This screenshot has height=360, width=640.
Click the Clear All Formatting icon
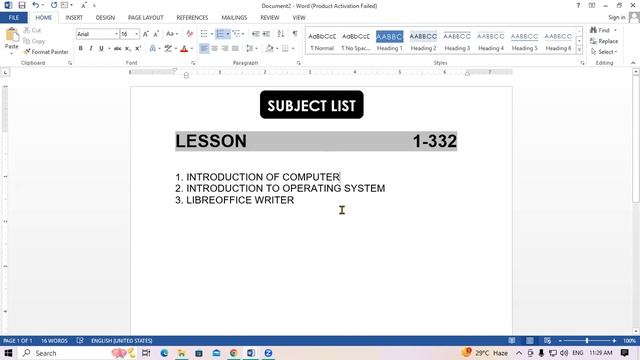click(189, 34)
